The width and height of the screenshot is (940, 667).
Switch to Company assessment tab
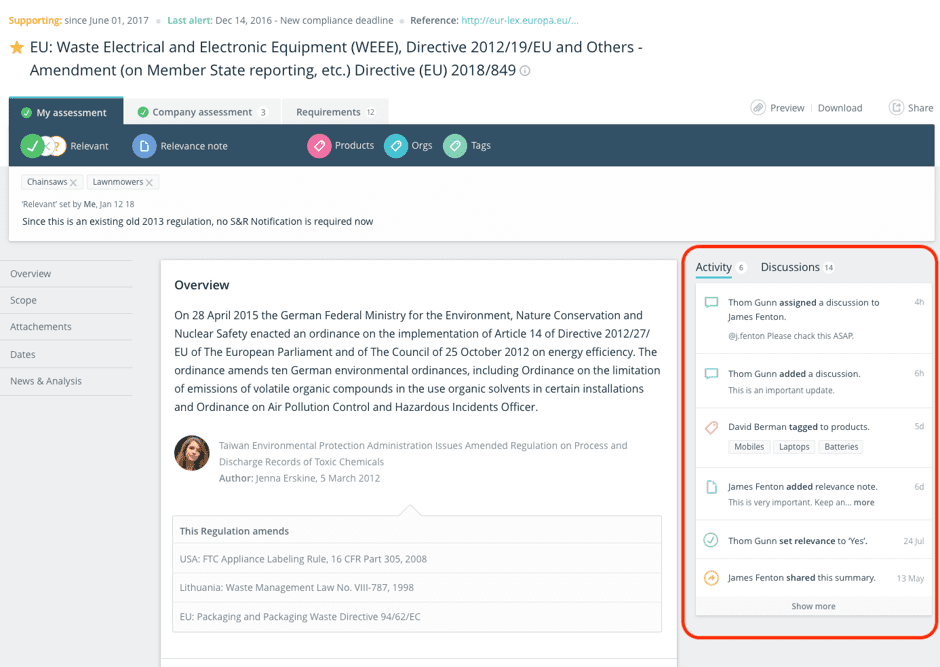coord(201,112)
